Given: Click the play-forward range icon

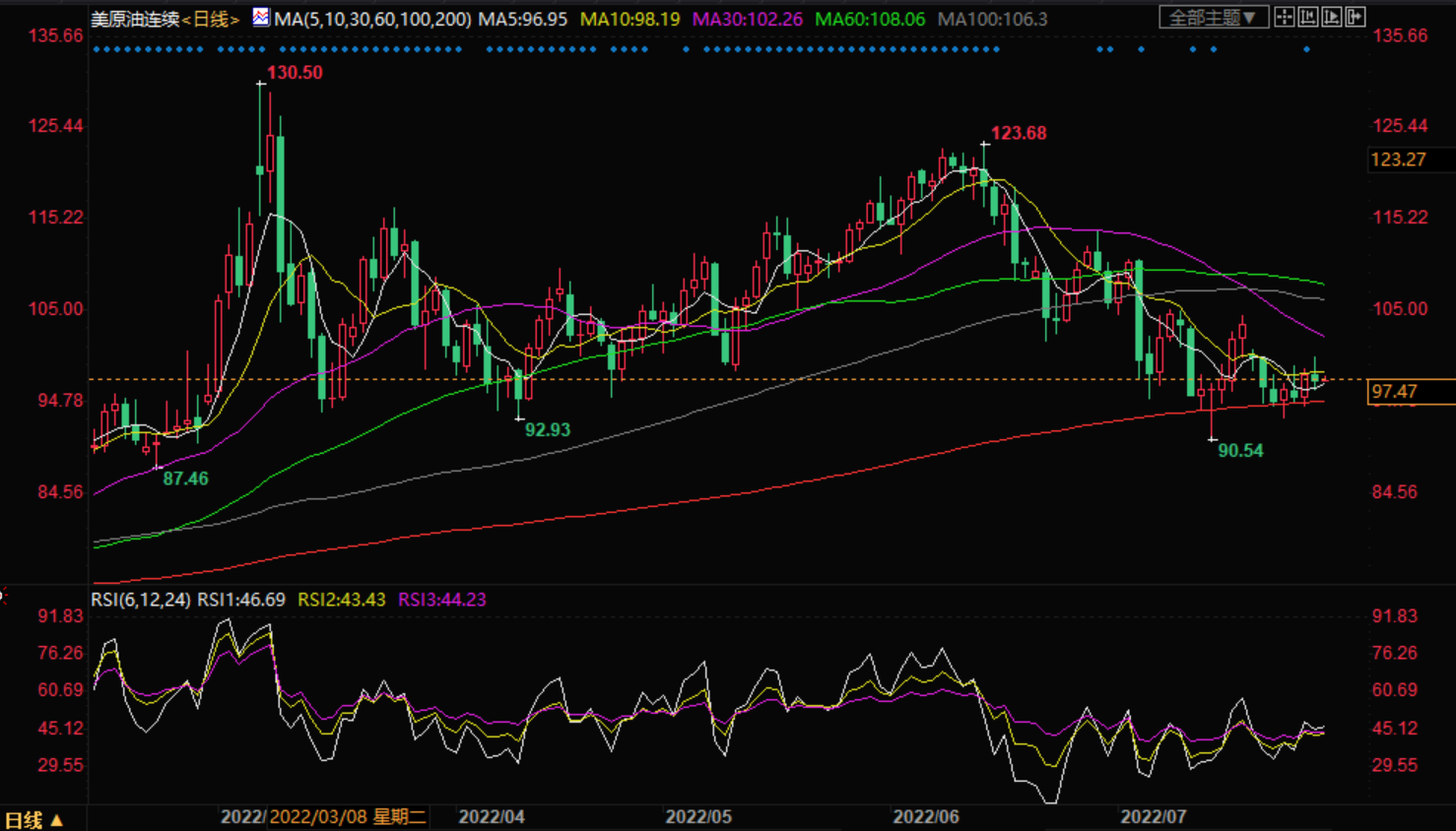Looking at the screenshot, I should point(1332,18).
